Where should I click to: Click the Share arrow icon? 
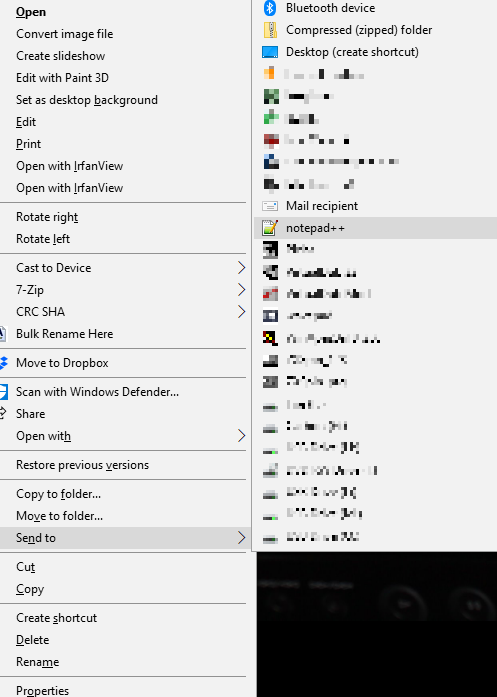3,413
